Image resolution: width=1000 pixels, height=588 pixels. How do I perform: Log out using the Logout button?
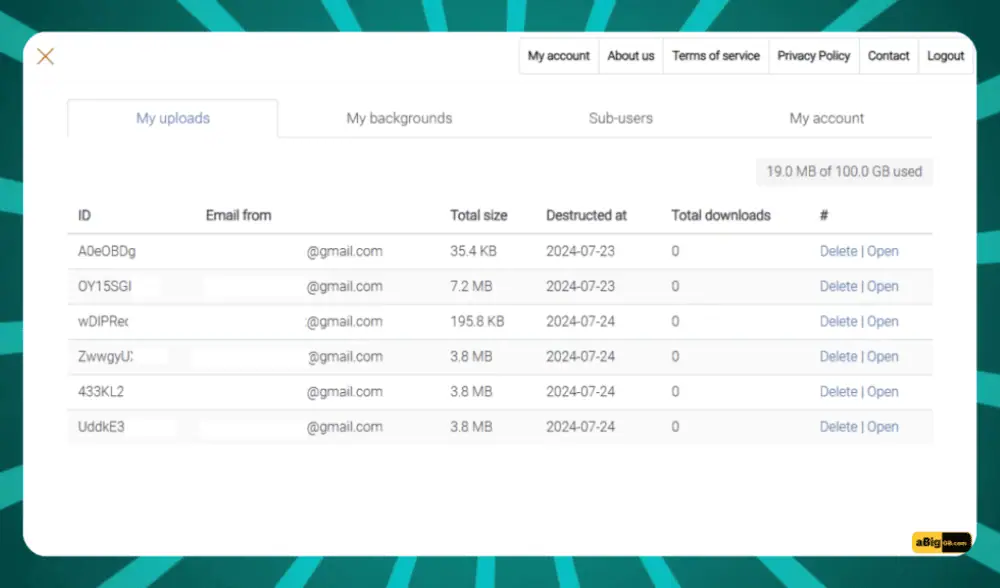(945, 56)
